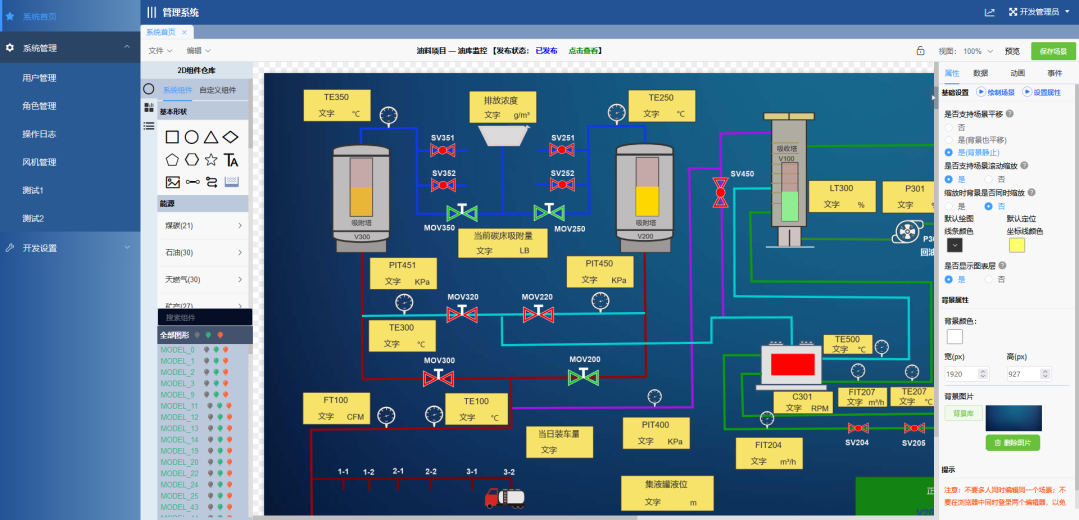Choose the image component icon
The height and width of the screenshot is (520, 1079).
pyautogui.click(x=172, y=182)
